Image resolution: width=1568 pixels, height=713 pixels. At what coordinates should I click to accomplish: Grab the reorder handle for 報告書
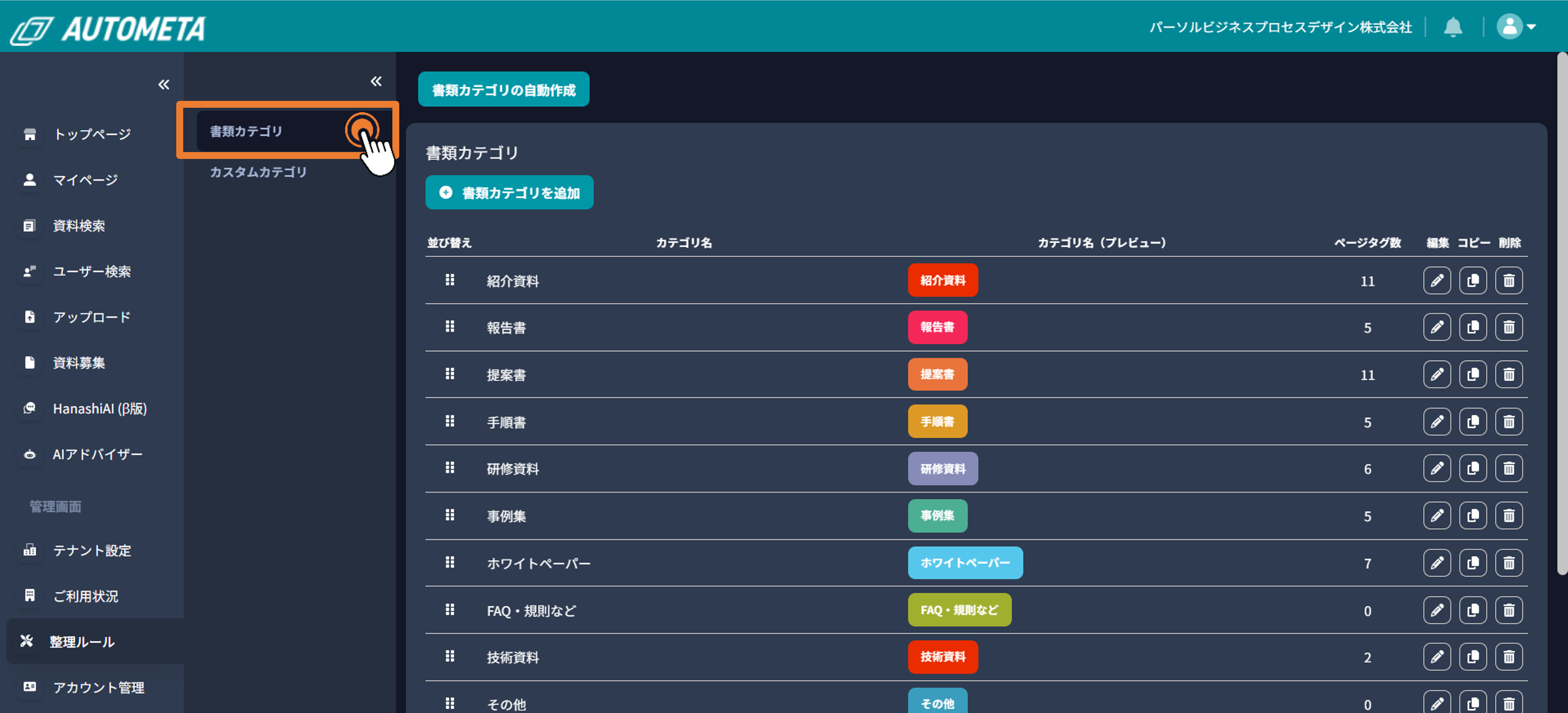(450, 327)
